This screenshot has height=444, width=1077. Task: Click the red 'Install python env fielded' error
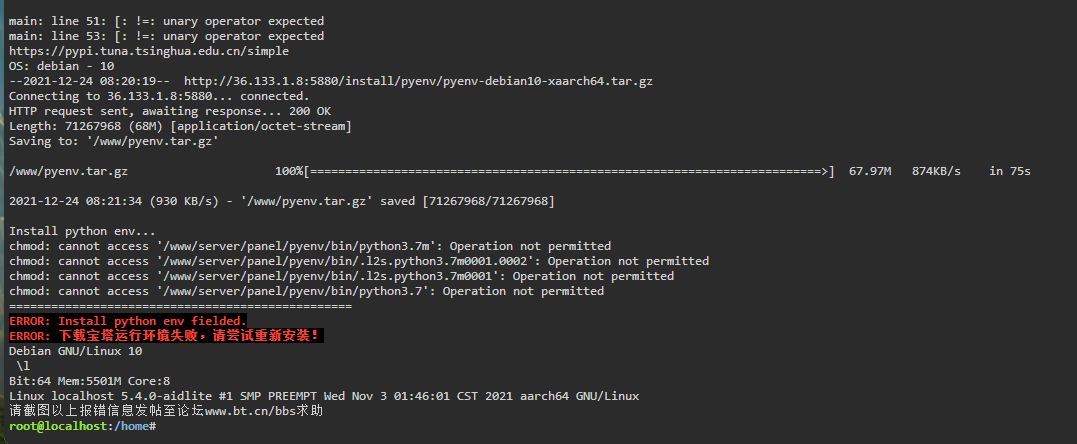pos(128,321)
